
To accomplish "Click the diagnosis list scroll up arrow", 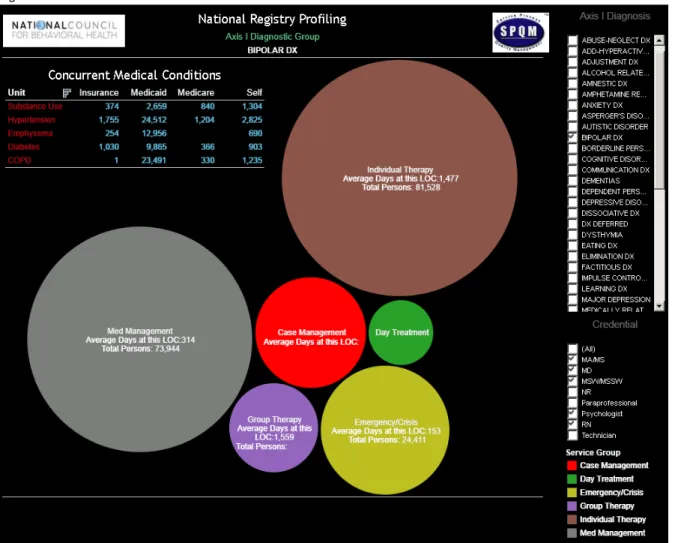I will click(x=659, y=40).
